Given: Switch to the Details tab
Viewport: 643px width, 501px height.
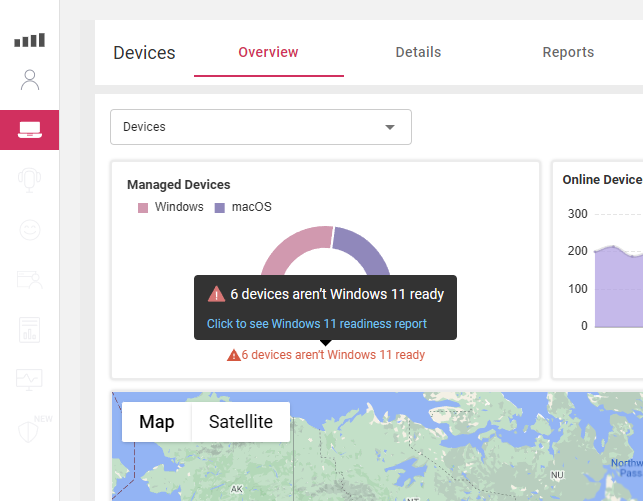Looking at the screenshot, I should pyautogui.click(x=418, y=52).
